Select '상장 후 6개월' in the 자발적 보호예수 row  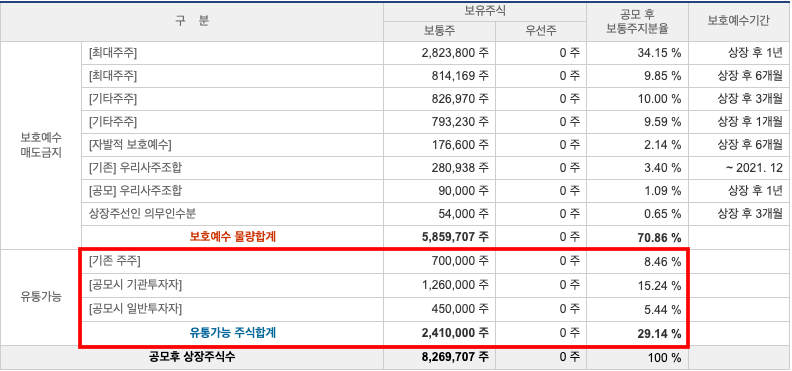click(750, 145)
